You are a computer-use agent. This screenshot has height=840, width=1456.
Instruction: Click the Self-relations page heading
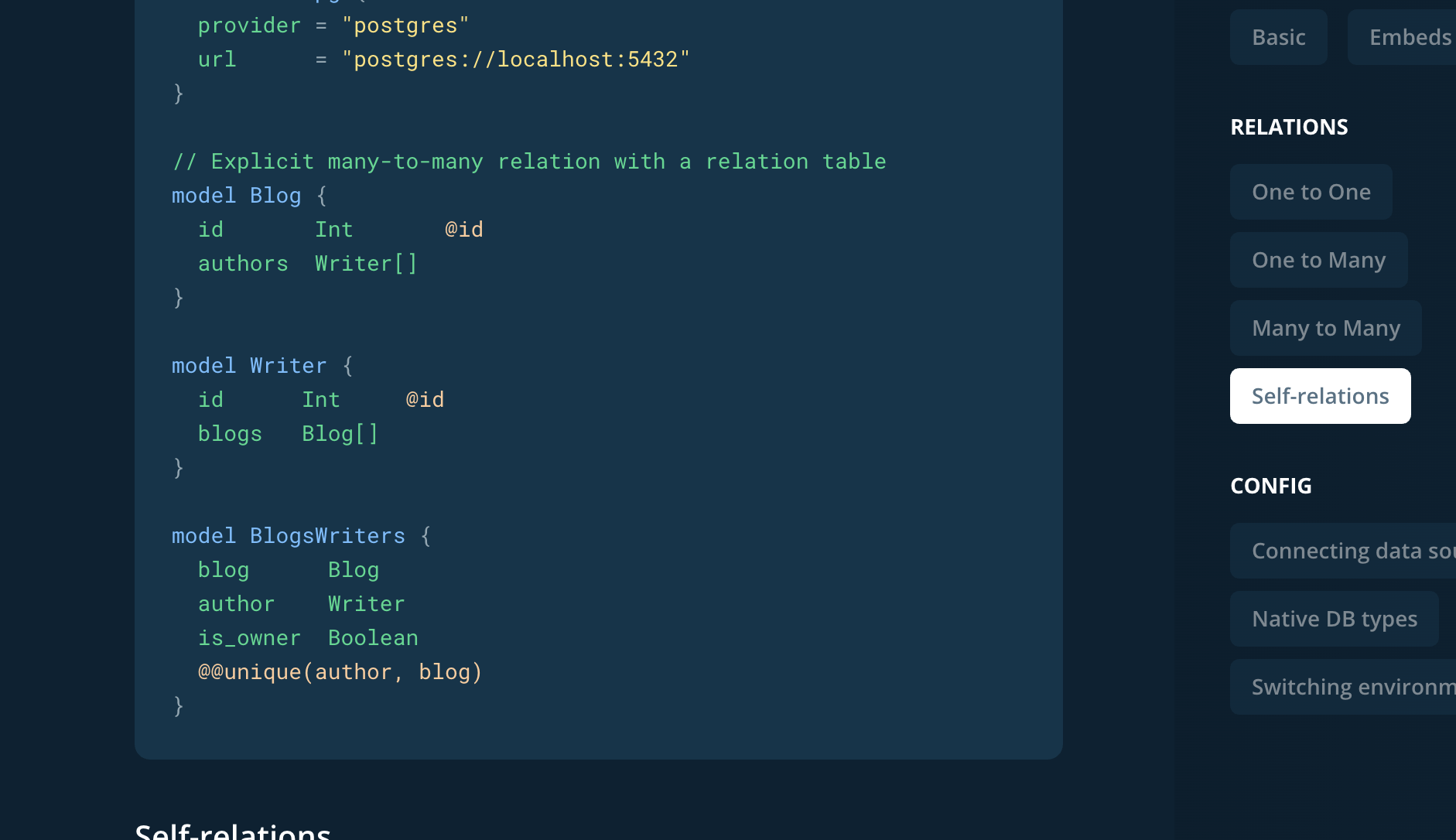coord(232,831)
